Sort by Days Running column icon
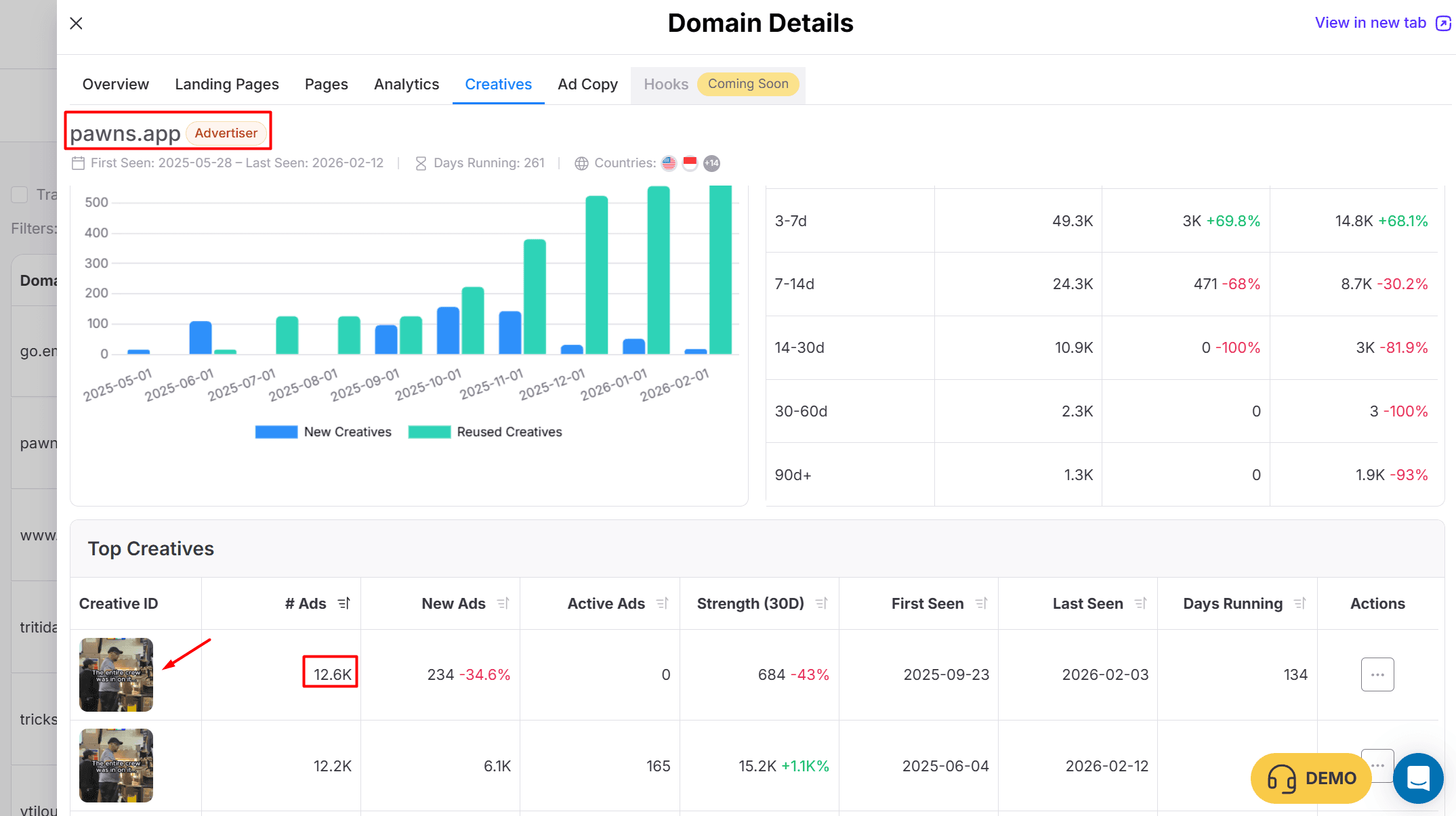 click(1299, 603)
